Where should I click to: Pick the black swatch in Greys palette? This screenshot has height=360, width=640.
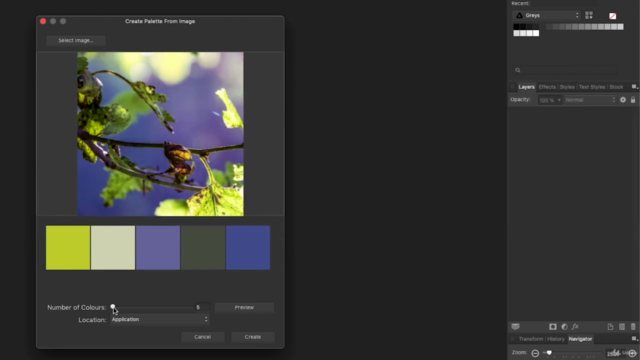tap(516, 27)
